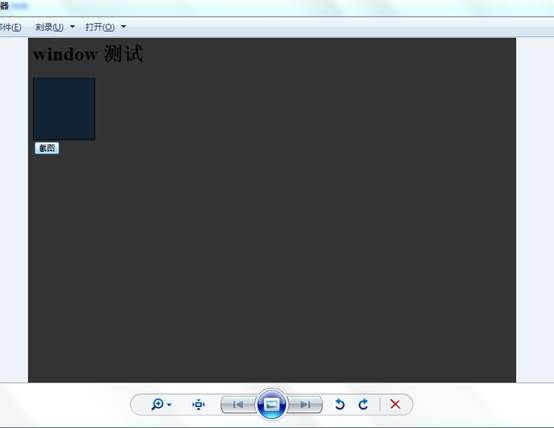This screenshot has width=554, height=428.
Task: Go to the next image
Action: [x=305, y=404]
